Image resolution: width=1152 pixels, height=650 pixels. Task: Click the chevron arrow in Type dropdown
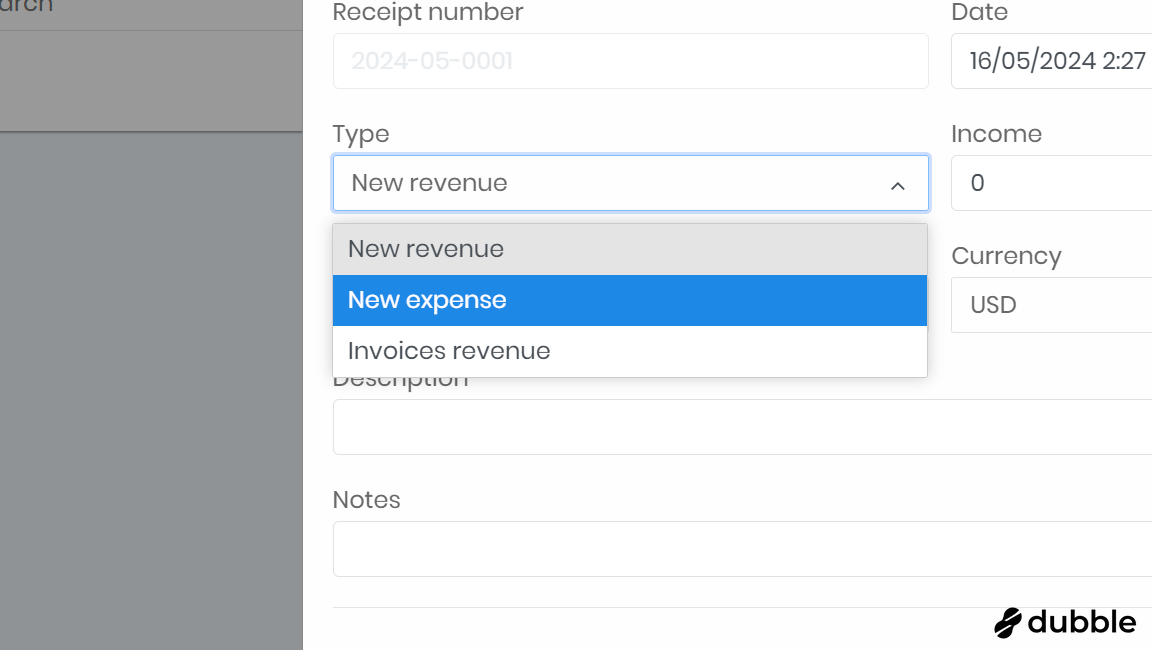click(897, 185)
